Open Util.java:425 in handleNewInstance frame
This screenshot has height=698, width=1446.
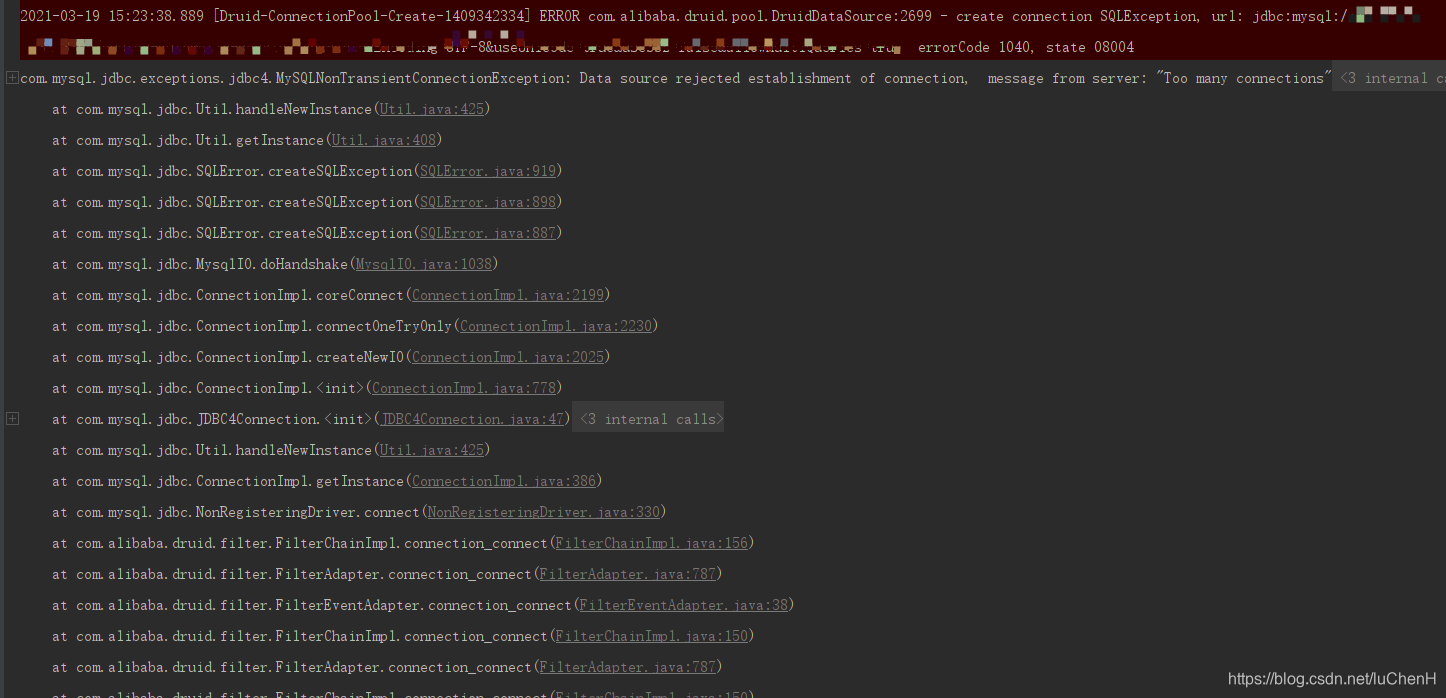(431, 109)
